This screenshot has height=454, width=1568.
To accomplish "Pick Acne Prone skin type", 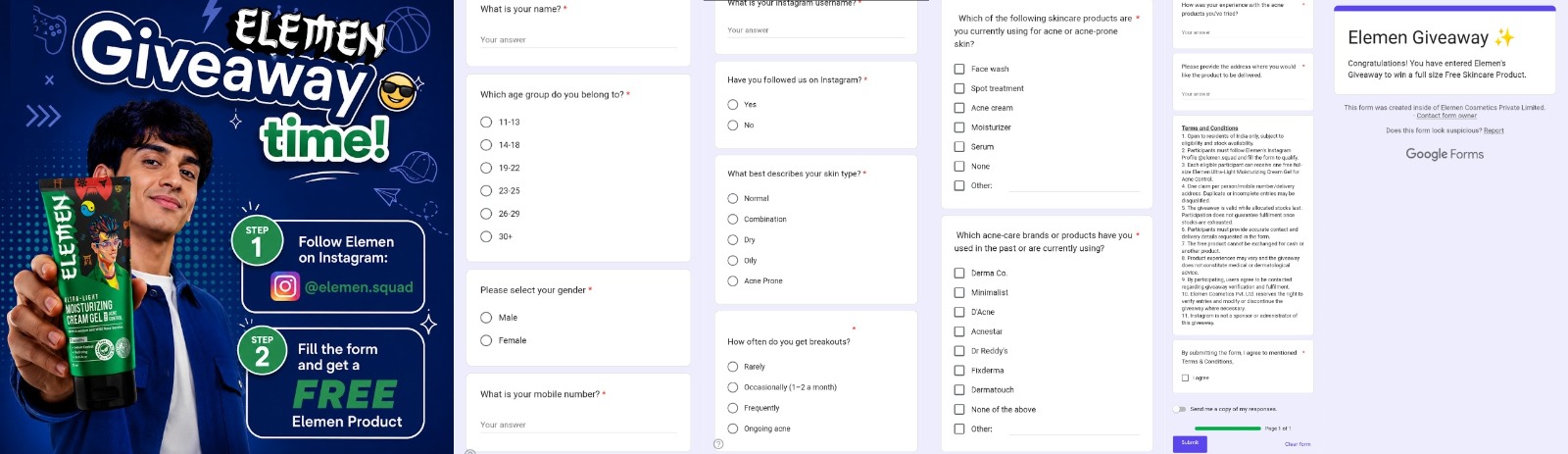I will click(x=732, y=281).
